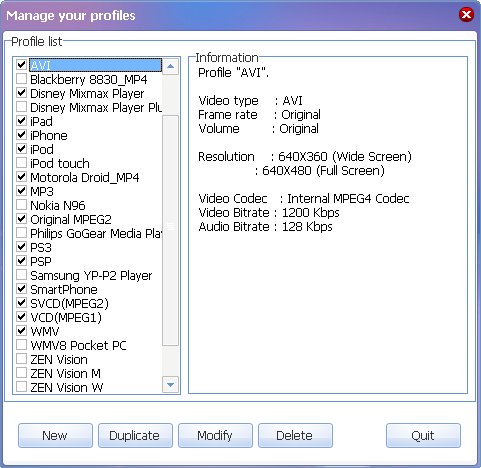Select the iPad profile name

tap(41, 122)
